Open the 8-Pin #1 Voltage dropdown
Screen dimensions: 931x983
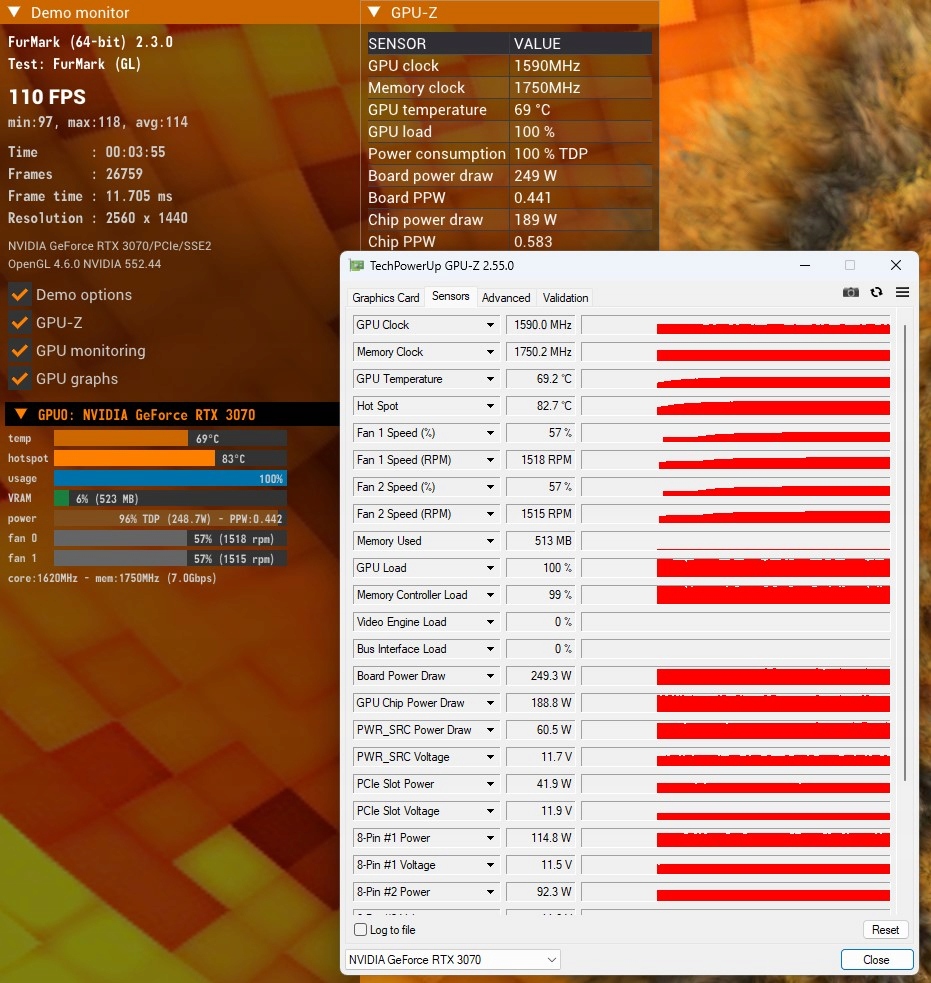pos(490,864)
